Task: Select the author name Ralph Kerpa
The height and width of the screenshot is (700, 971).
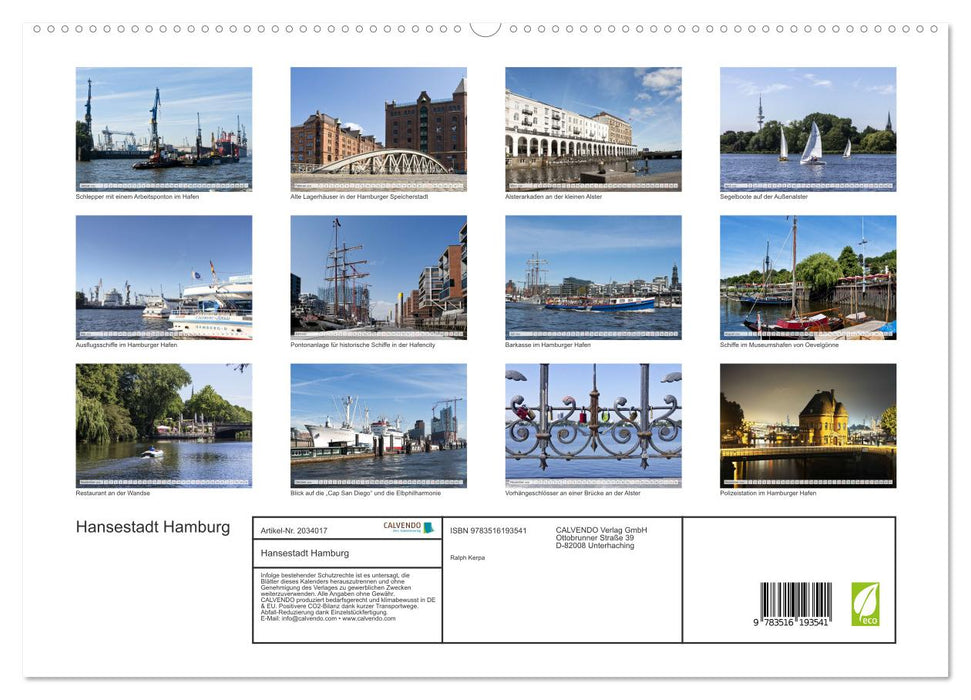Action: point(468,558)
